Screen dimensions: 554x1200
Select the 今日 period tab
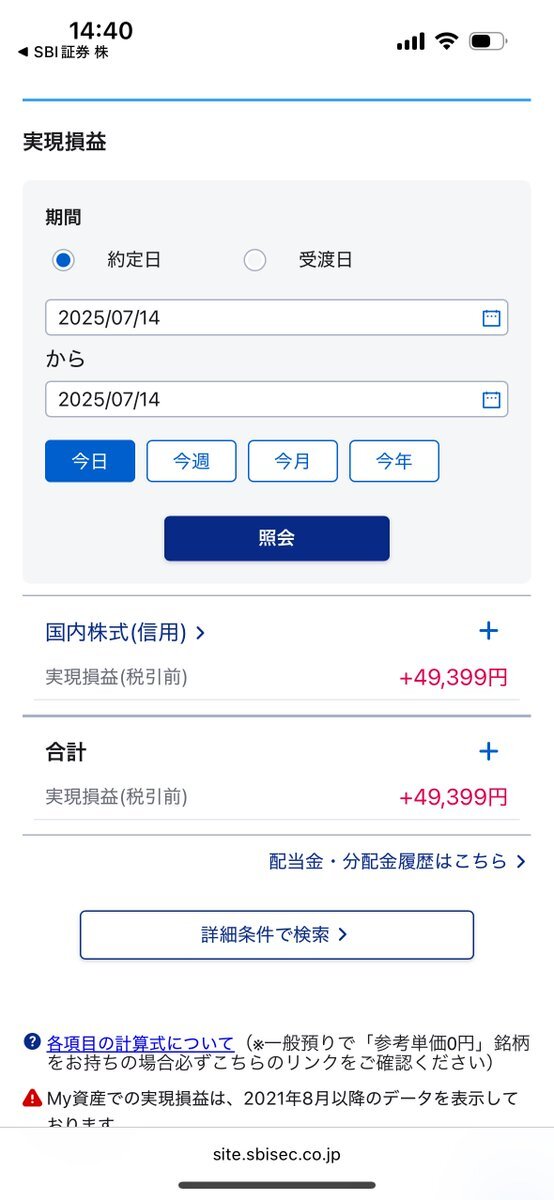[x=90, y=461]
